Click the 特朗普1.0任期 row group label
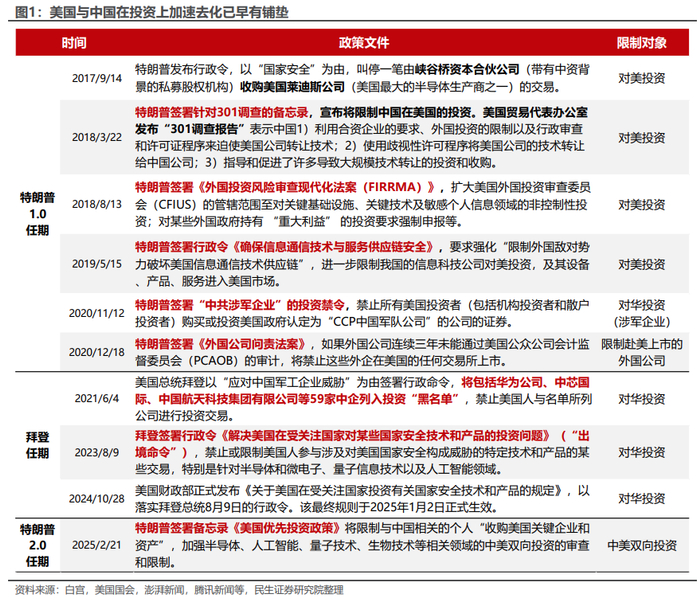The height and width of the screenshot is (602, 700). coord(38,214)
